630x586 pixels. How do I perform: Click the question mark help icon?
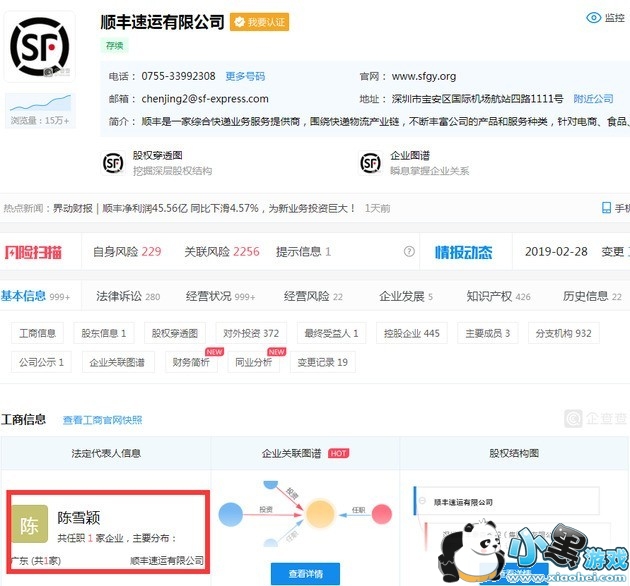coord(409,252)
